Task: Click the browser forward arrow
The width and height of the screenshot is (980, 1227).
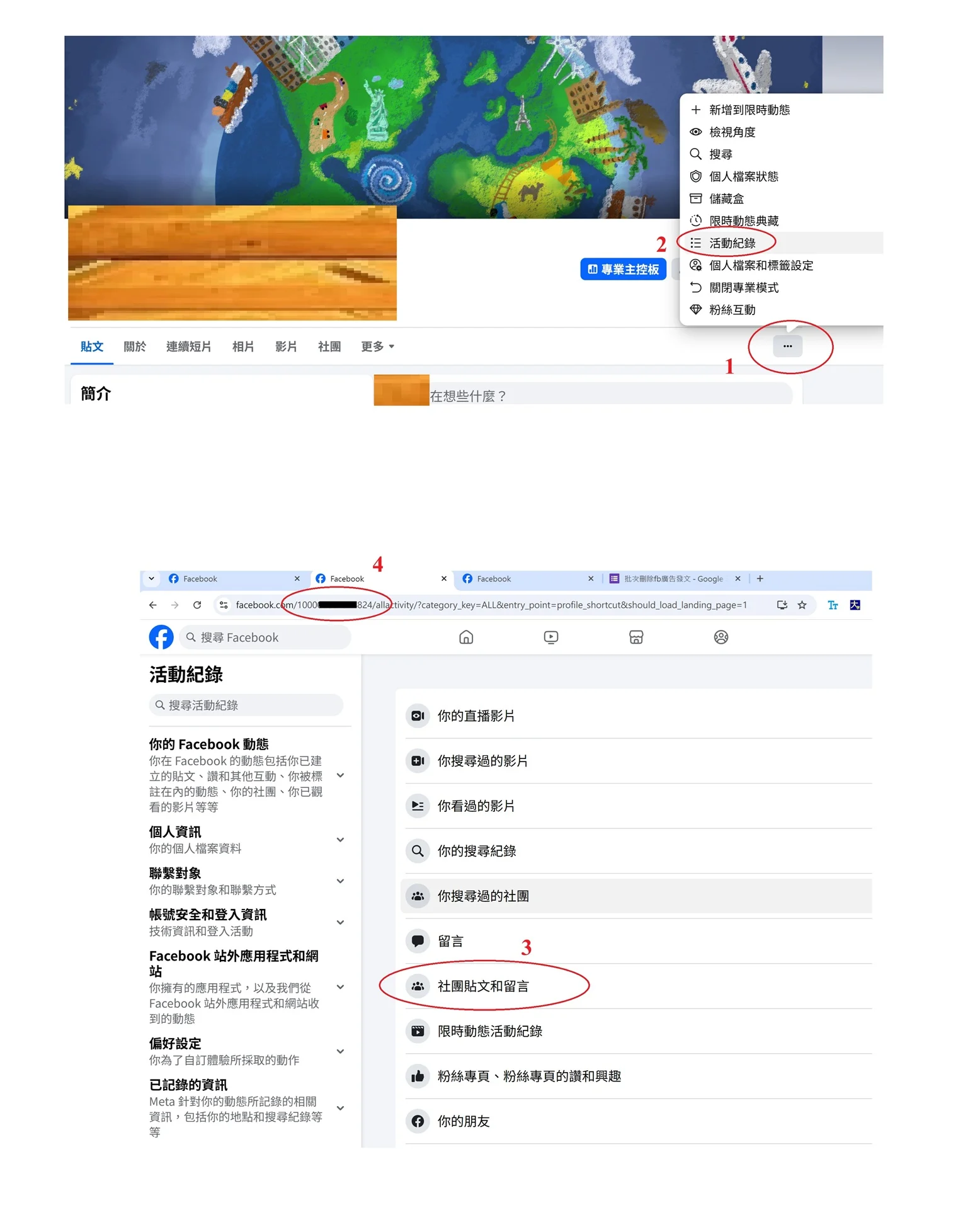Action: 175,605
